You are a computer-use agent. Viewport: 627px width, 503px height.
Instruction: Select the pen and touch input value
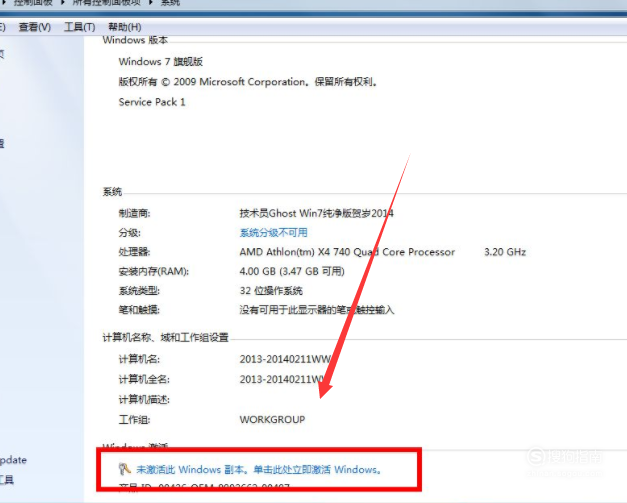(x=317, y=310)
